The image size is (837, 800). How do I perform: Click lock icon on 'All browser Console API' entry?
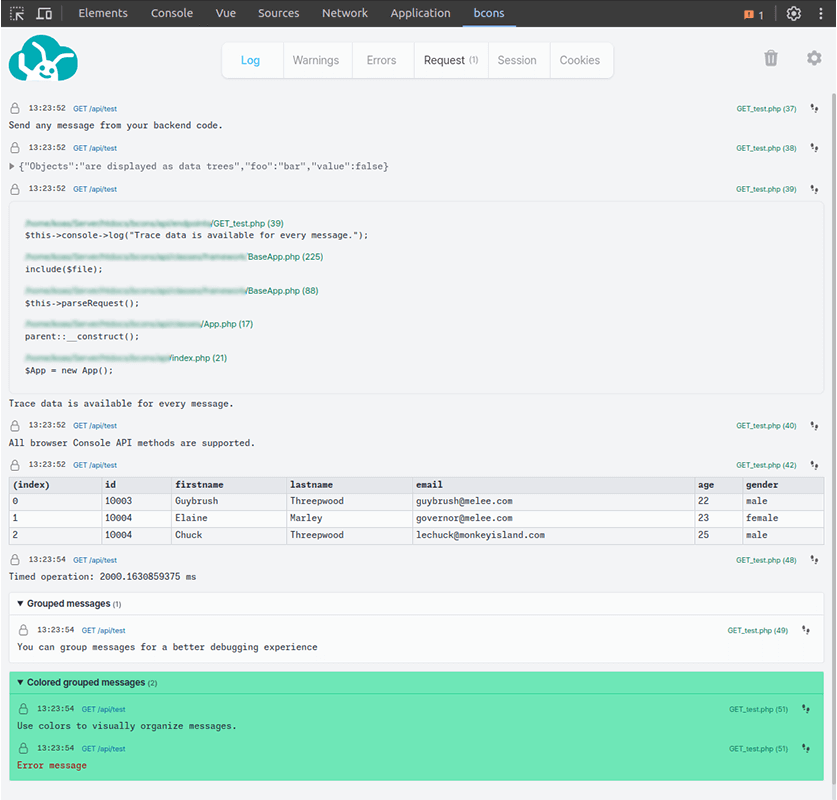pyautogui.click(x=15, y=425)
